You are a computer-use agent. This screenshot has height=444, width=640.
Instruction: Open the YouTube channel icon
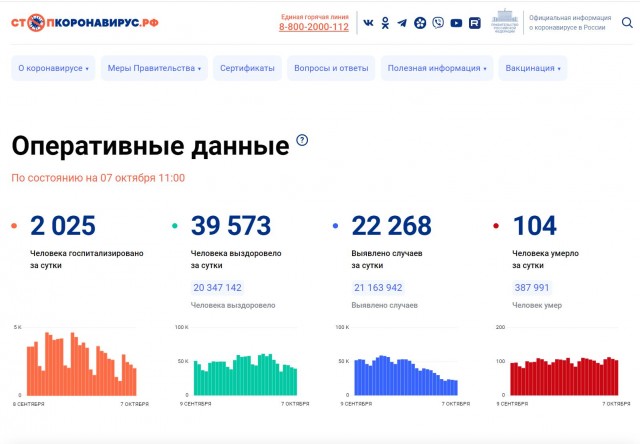point(456,23)
